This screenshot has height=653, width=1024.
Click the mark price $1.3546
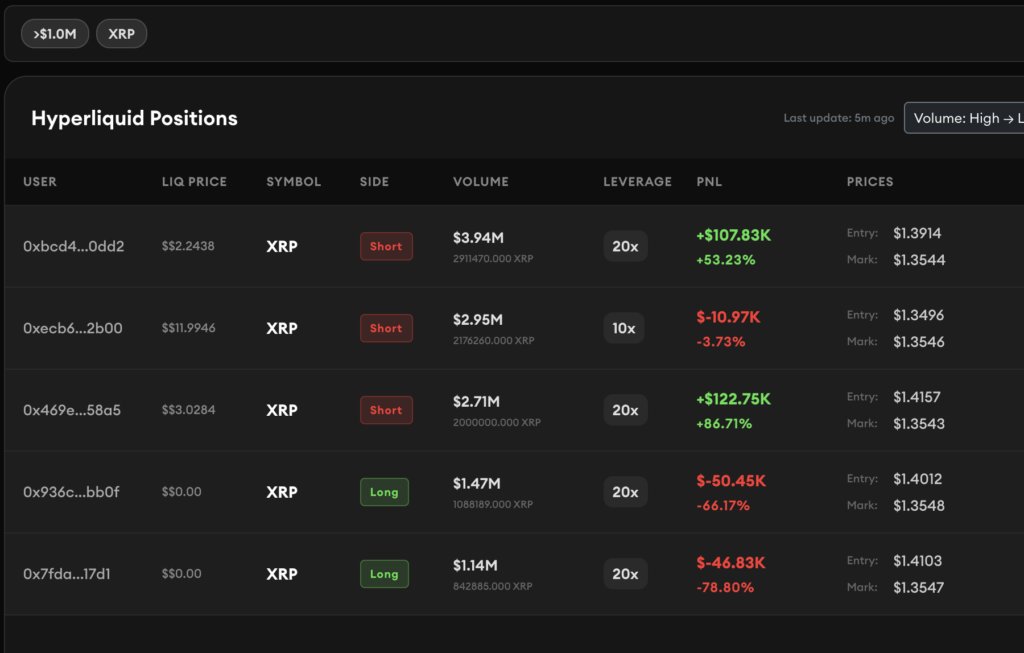(919, 342)
